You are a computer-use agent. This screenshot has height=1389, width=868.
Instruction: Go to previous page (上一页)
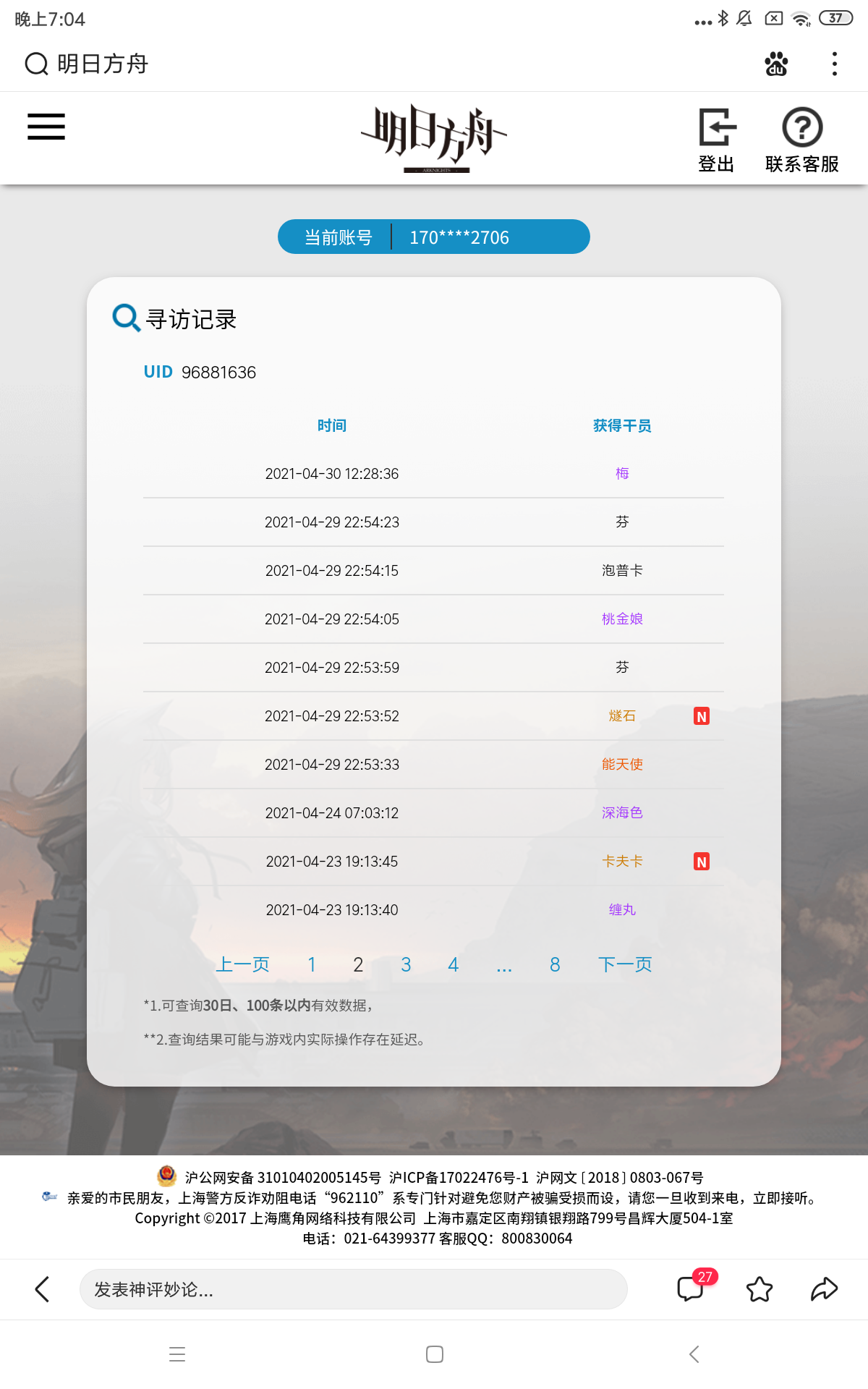(243, 964)
